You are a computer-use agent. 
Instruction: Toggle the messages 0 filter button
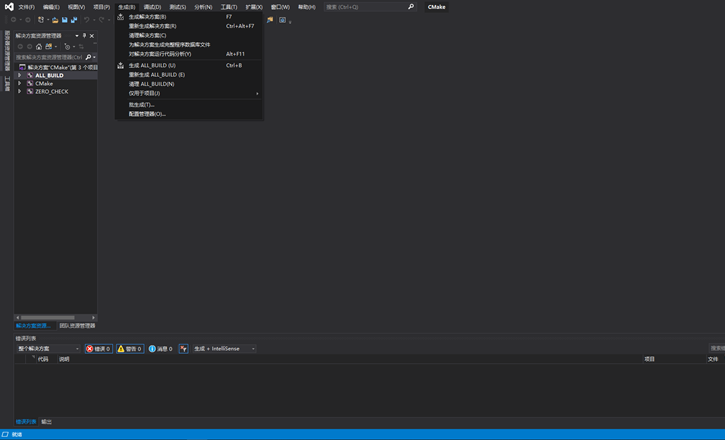point(160,349)
